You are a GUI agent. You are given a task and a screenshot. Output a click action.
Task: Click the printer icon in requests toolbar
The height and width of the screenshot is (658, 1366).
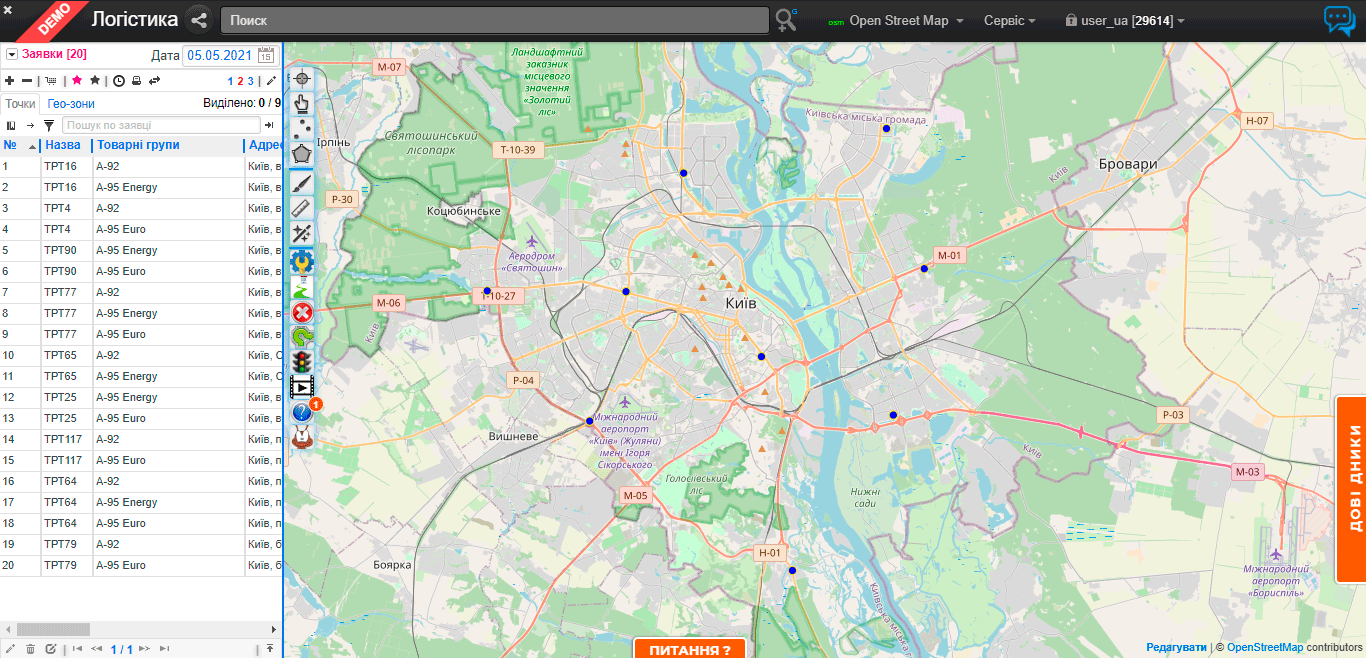(136, 81)
